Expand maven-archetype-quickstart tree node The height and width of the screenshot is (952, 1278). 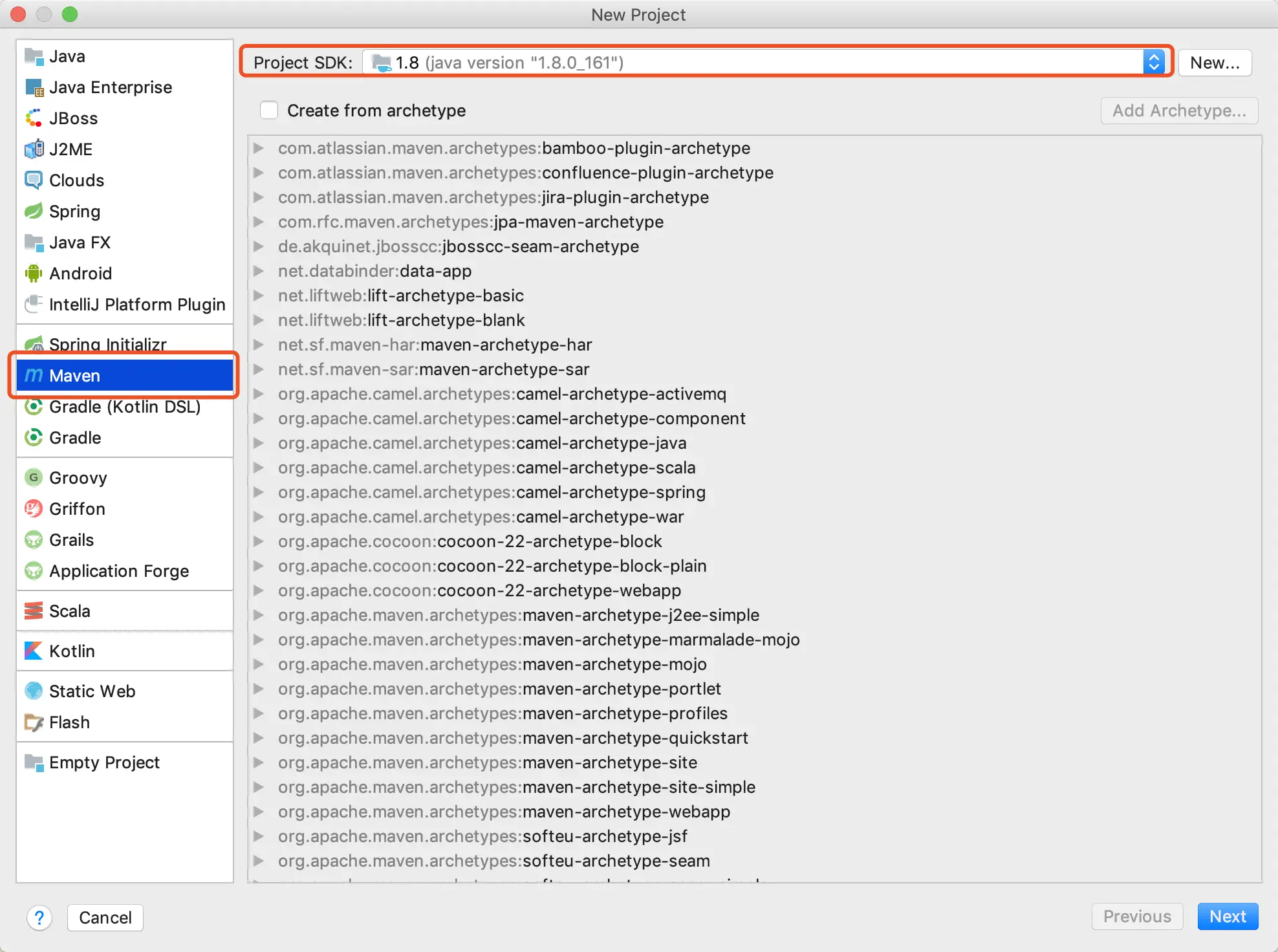click(x=259, y=738)
